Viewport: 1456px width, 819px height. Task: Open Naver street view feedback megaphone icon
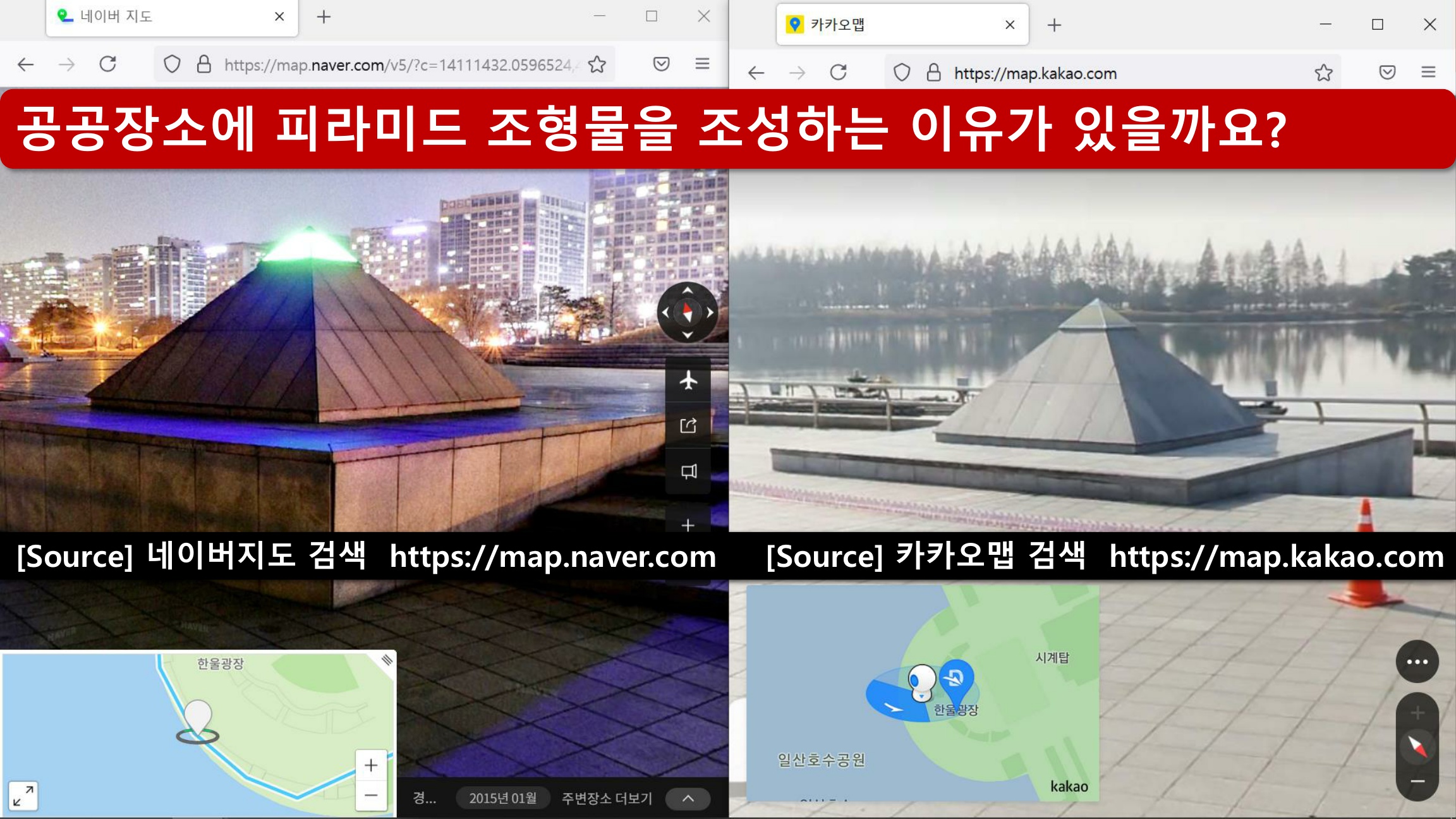688,471
